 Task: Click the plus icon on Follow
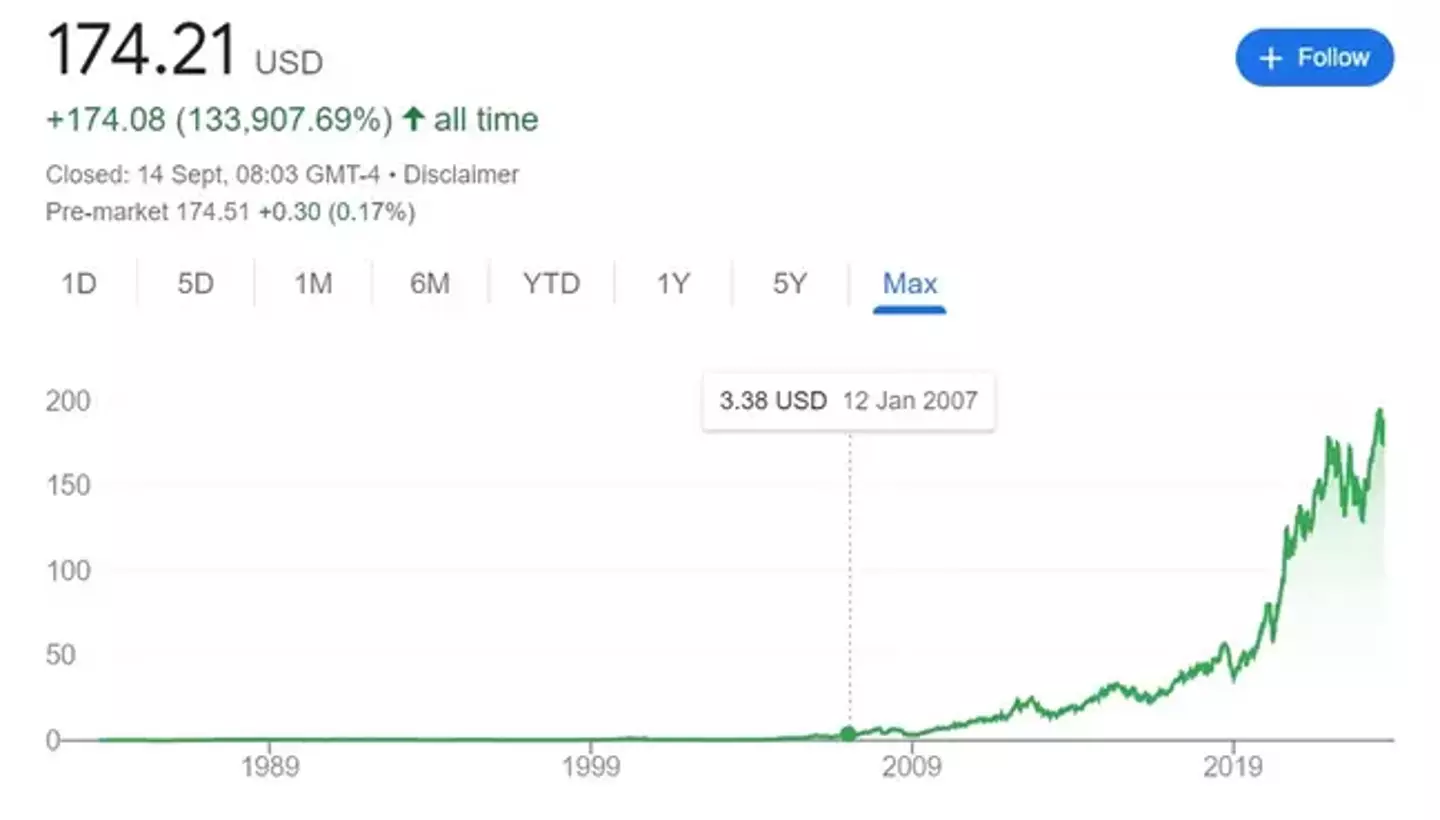tap(1270, 58)
